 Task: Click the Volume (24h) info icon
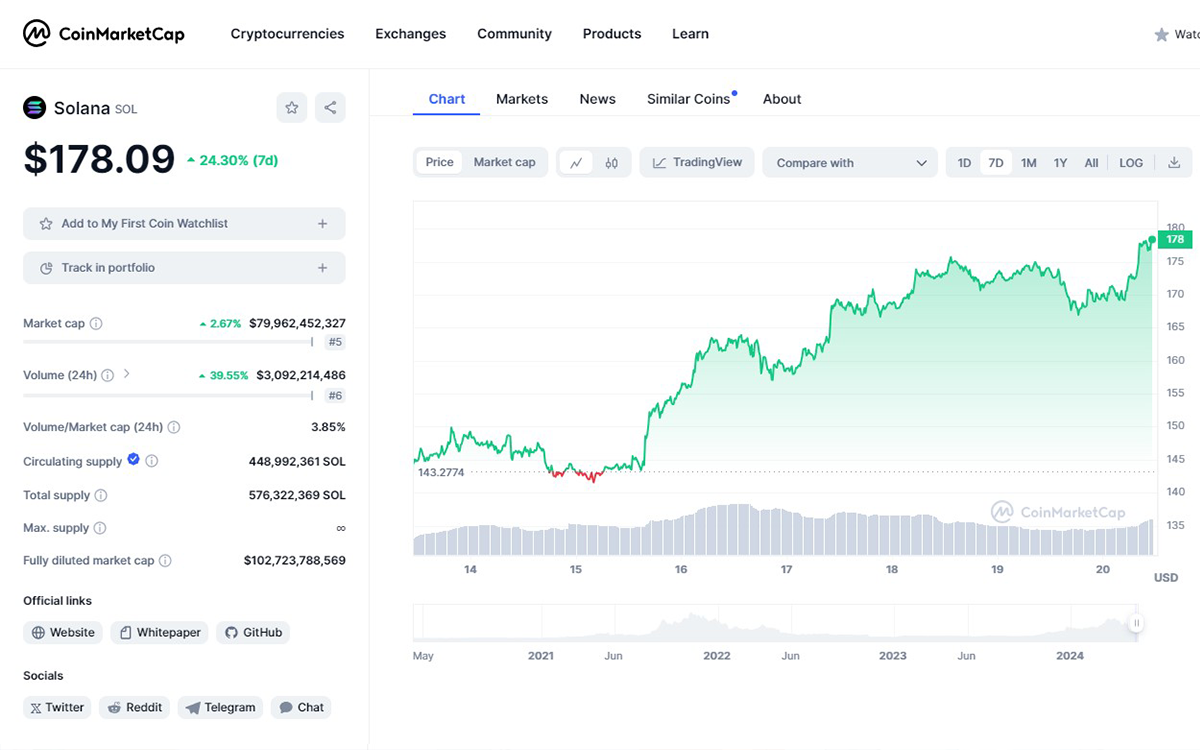pyautogui.click(x=108, y=376)
